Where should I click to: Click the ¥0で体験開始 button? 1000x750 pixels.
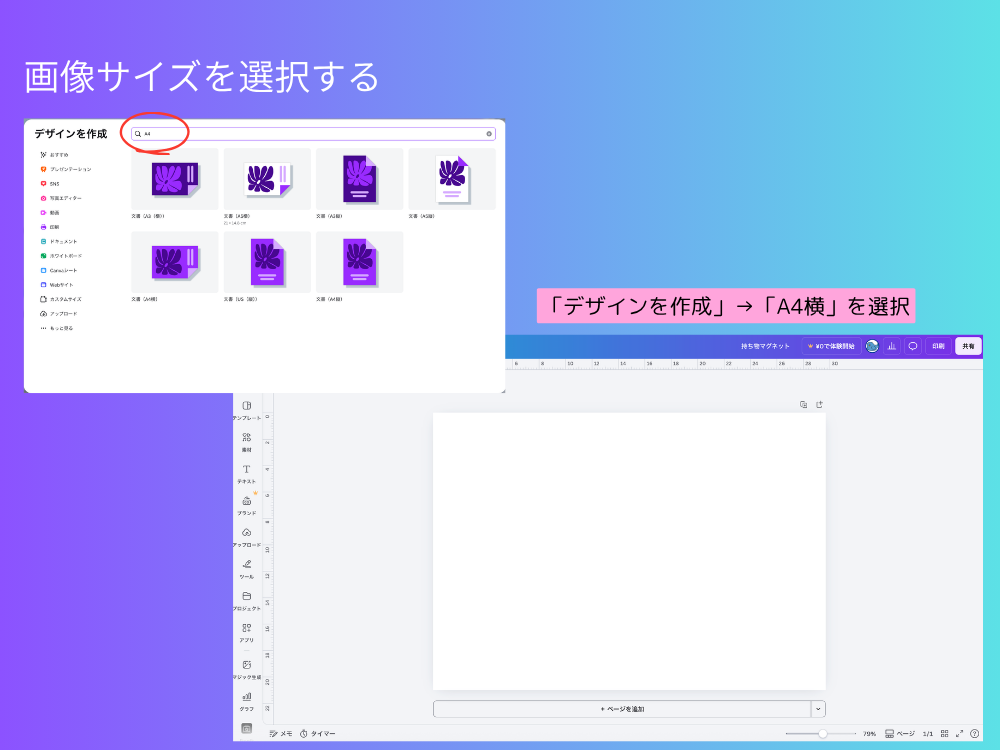[x=831, y=346]
